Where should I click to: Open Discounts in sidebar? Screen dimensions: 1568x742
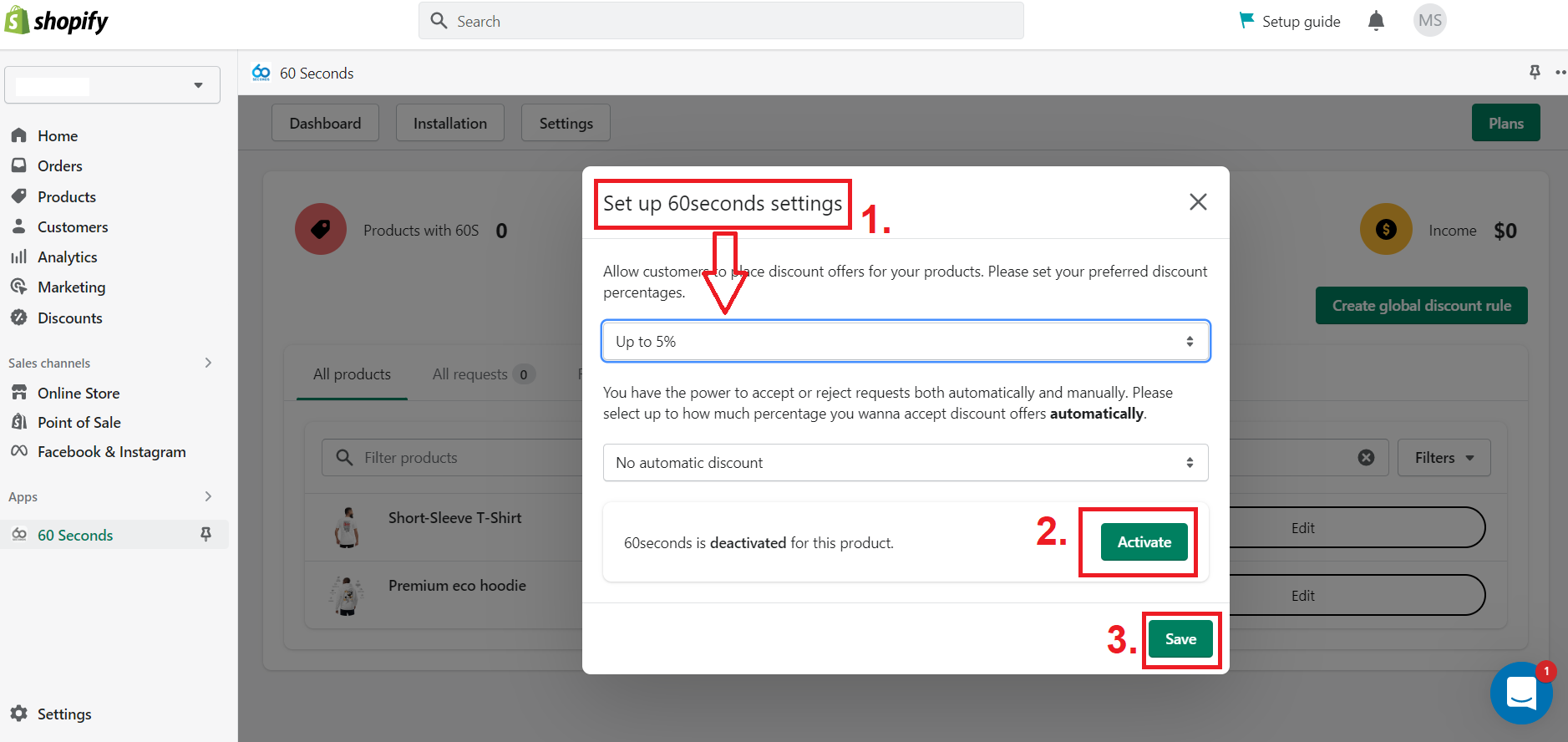coord(69,318)
